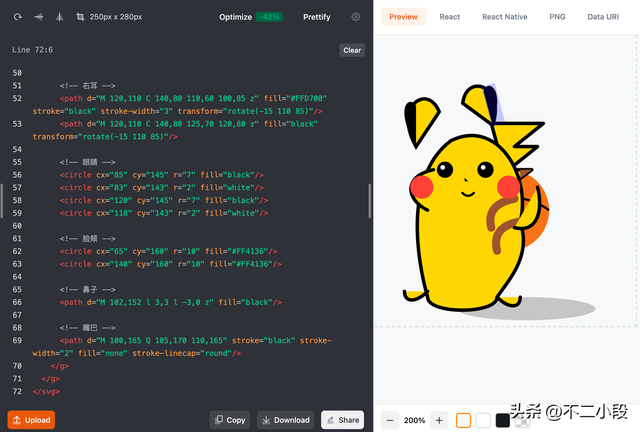Open the editor settings gear
Screen dimensions: 640x432
click(356, 17)
